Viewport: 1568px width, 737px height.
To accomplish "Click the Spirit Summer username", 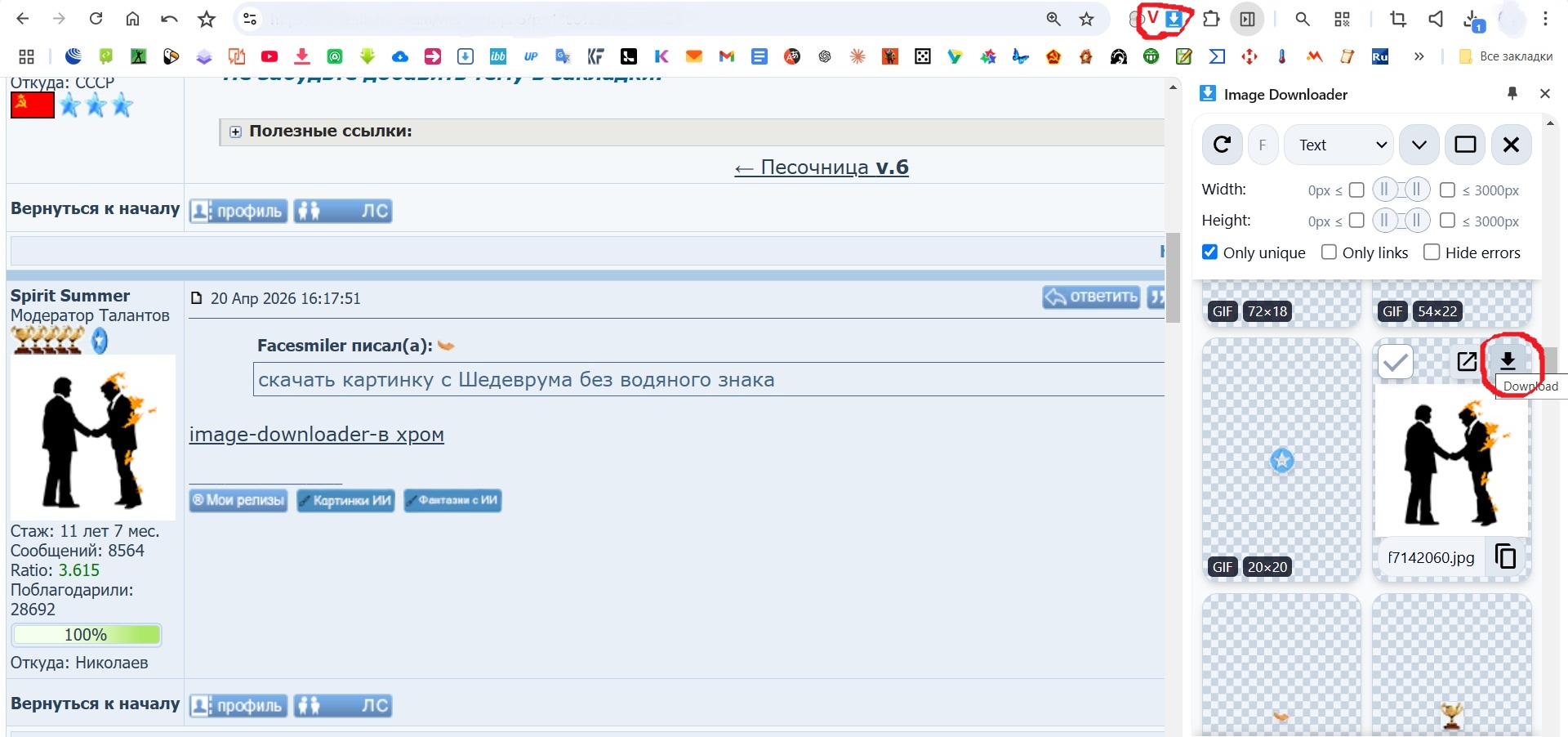I will [x=70, y=296].
